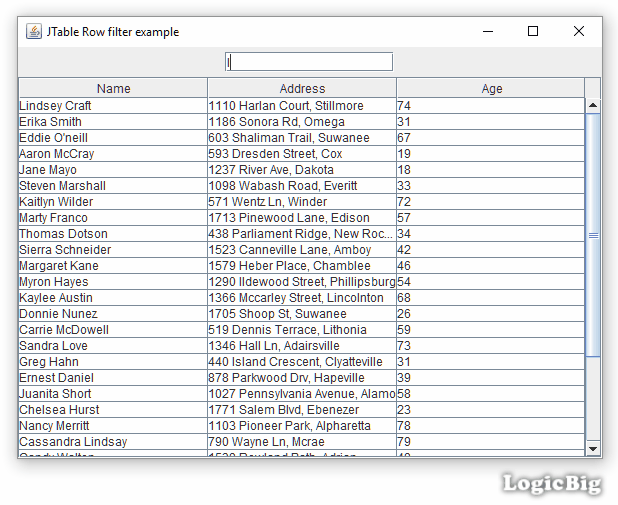Screen dimensions: 618x505
Task: Click address 1705 Shoop St, Suwanee
Action: 277,314
